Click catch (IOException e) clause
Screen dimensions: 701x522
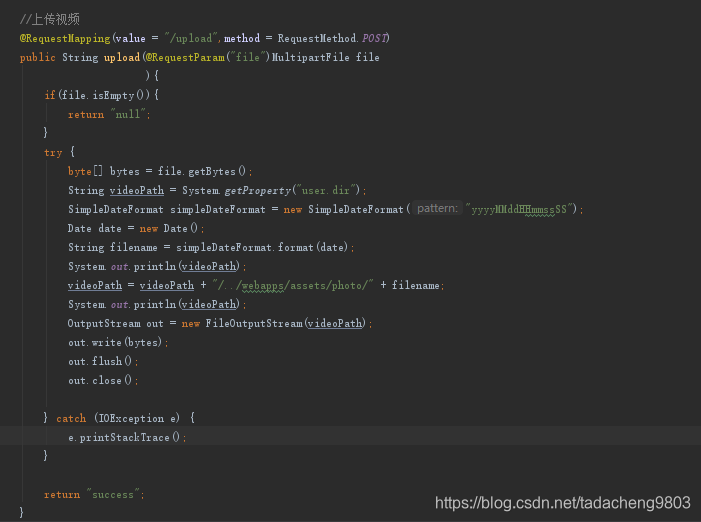(x=118, y=418)
